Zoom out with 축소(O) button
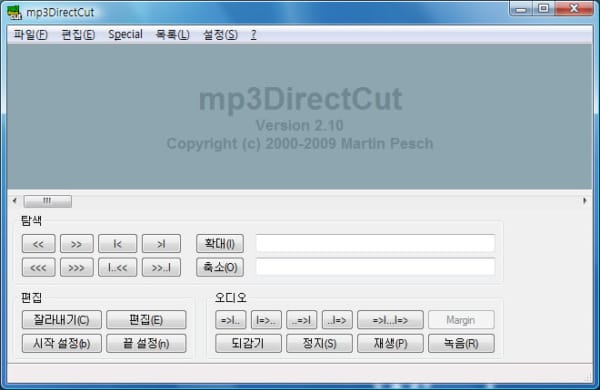This screenshot has width=600, height=390. (x=220, y=268)
